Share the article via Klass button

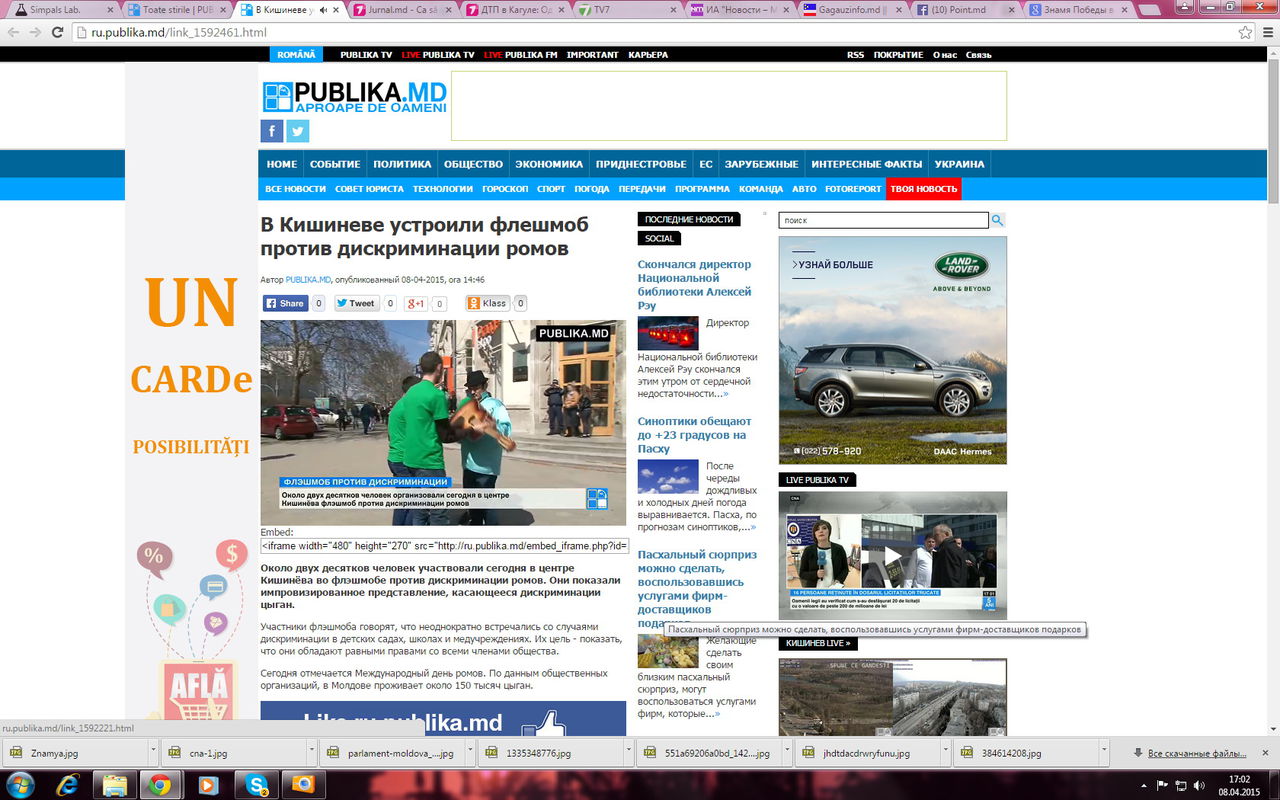pyautogui.click(x=488, y=303)
